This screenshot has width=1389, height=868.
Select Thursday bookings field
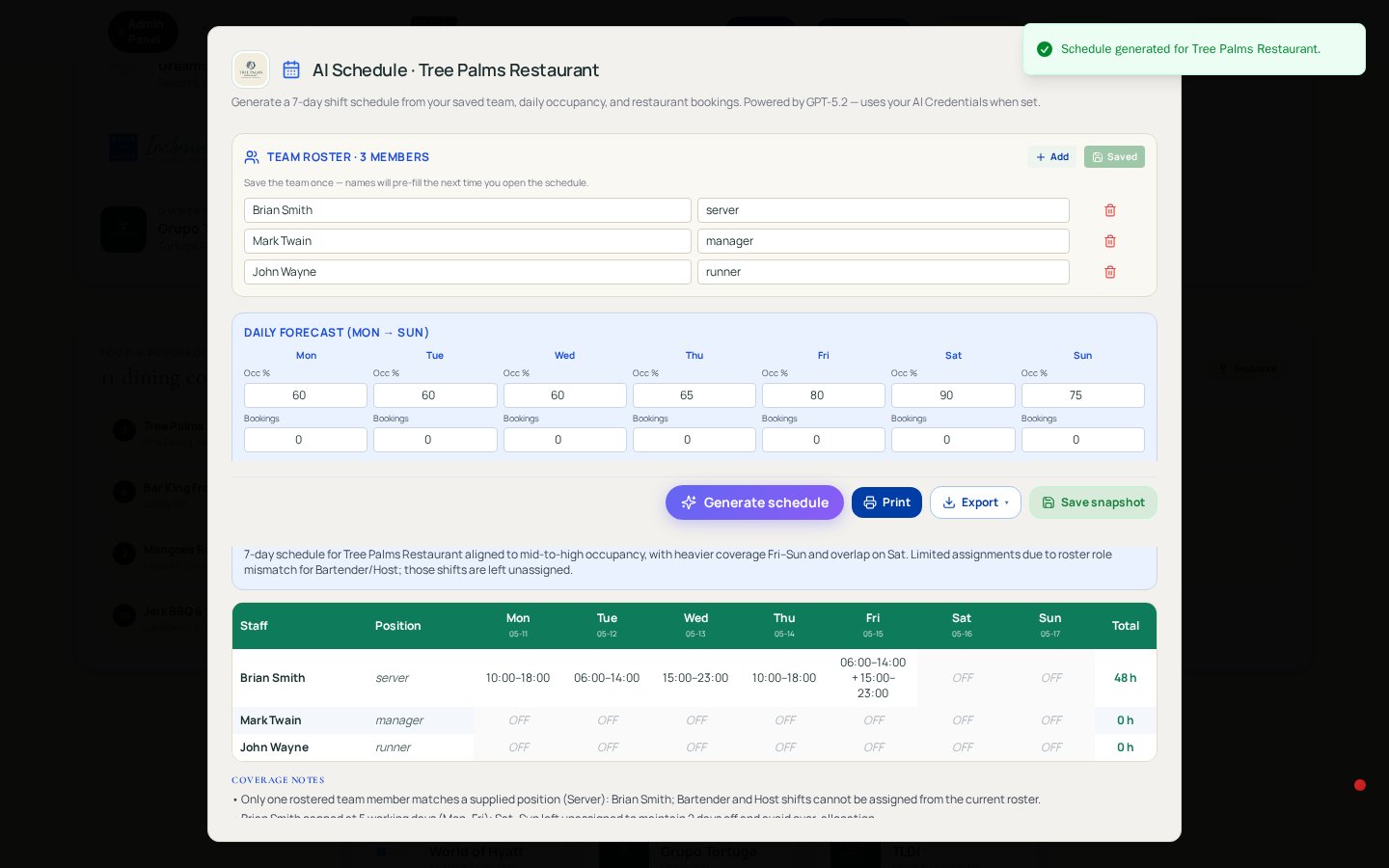tap(694, 440)
